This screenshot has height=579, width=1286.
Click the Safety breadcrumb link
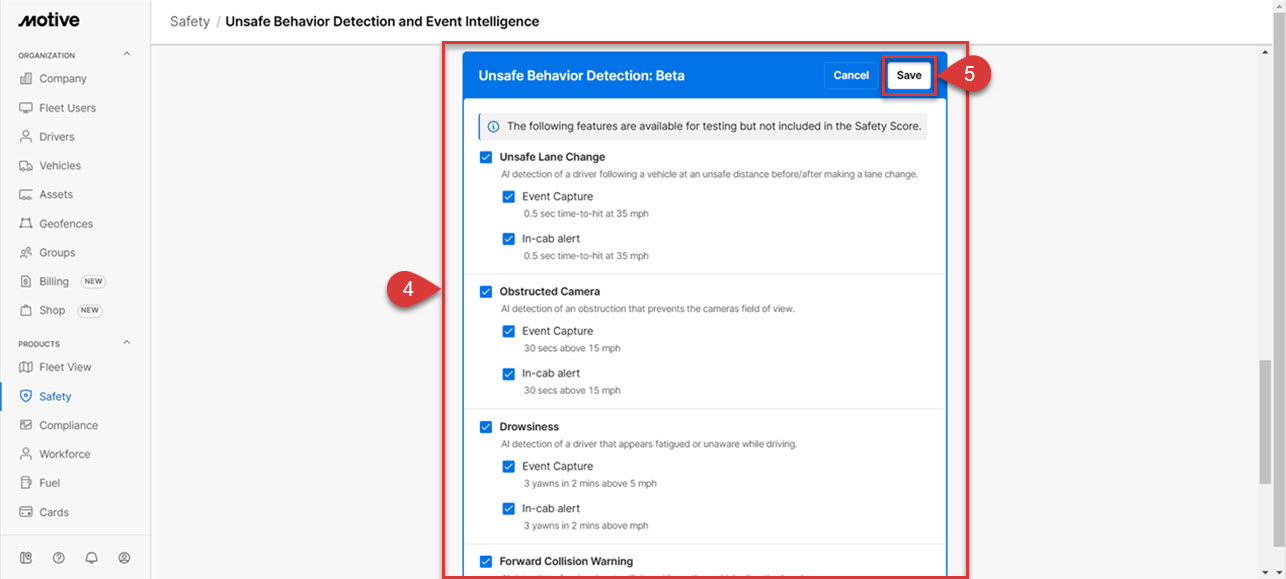click(190, 21)
